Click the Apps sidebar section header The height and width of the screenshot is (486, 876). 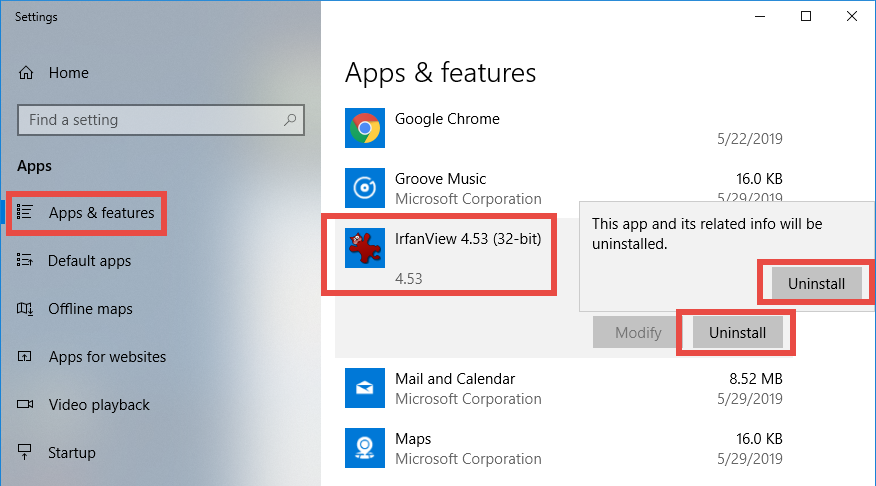[34, 166]
